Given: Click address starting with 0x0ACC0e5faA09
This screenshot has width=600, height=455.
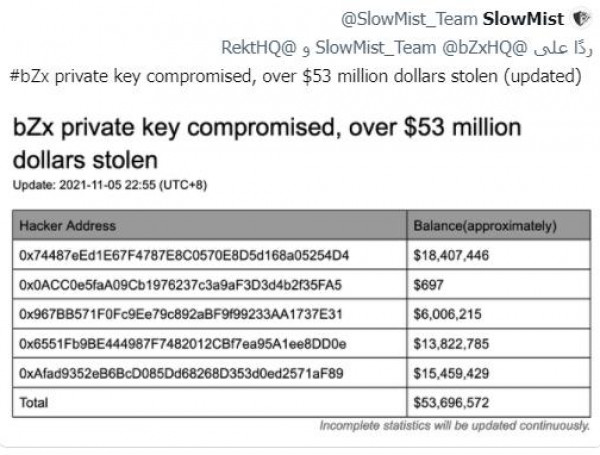Looking at the screenshot, I should [x=180, y=285].
